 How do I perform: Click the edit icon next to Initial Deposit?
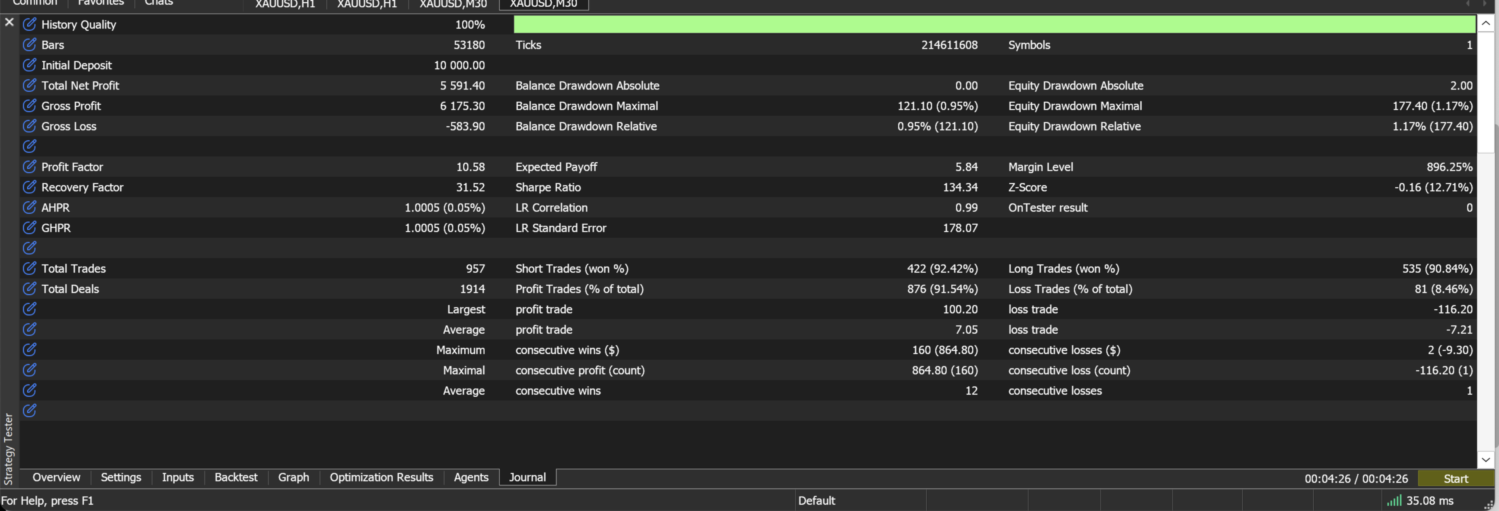[x=29, y=65]
